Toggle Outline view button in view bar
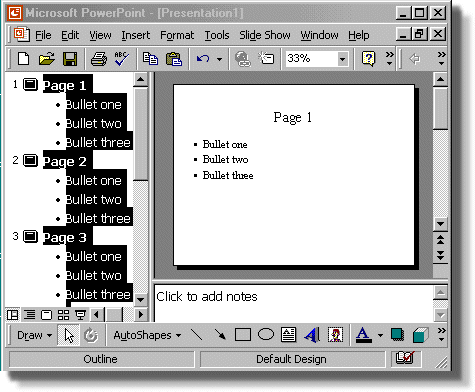This screenshot has width=475, height=392. [29, 314]
